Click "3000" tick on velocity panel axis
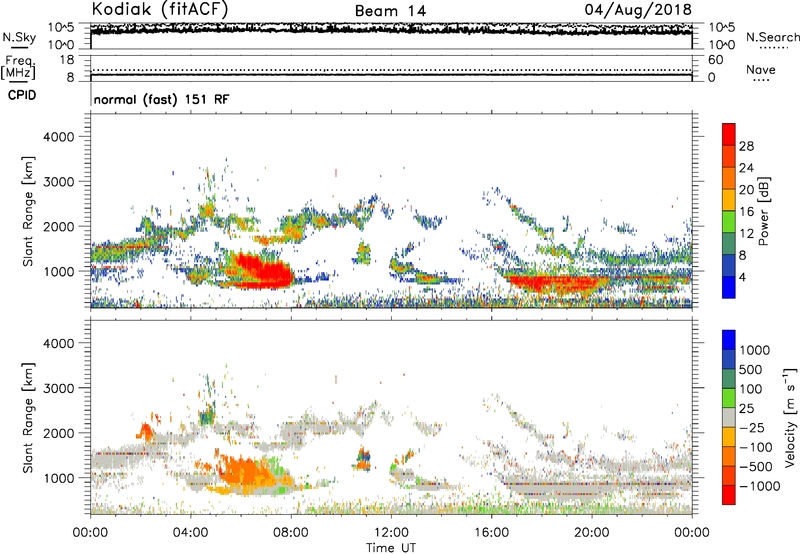800x554 pixels. 59,388
